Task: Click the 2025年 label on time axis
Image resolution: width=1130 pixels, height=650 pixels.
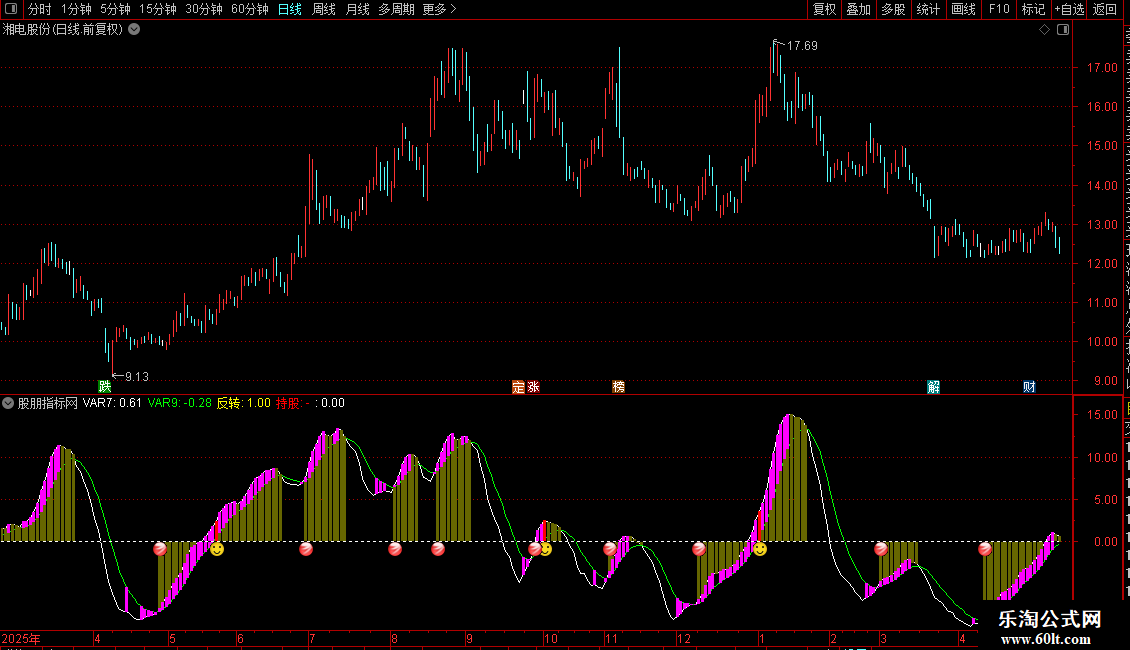Action: [21, 638]
